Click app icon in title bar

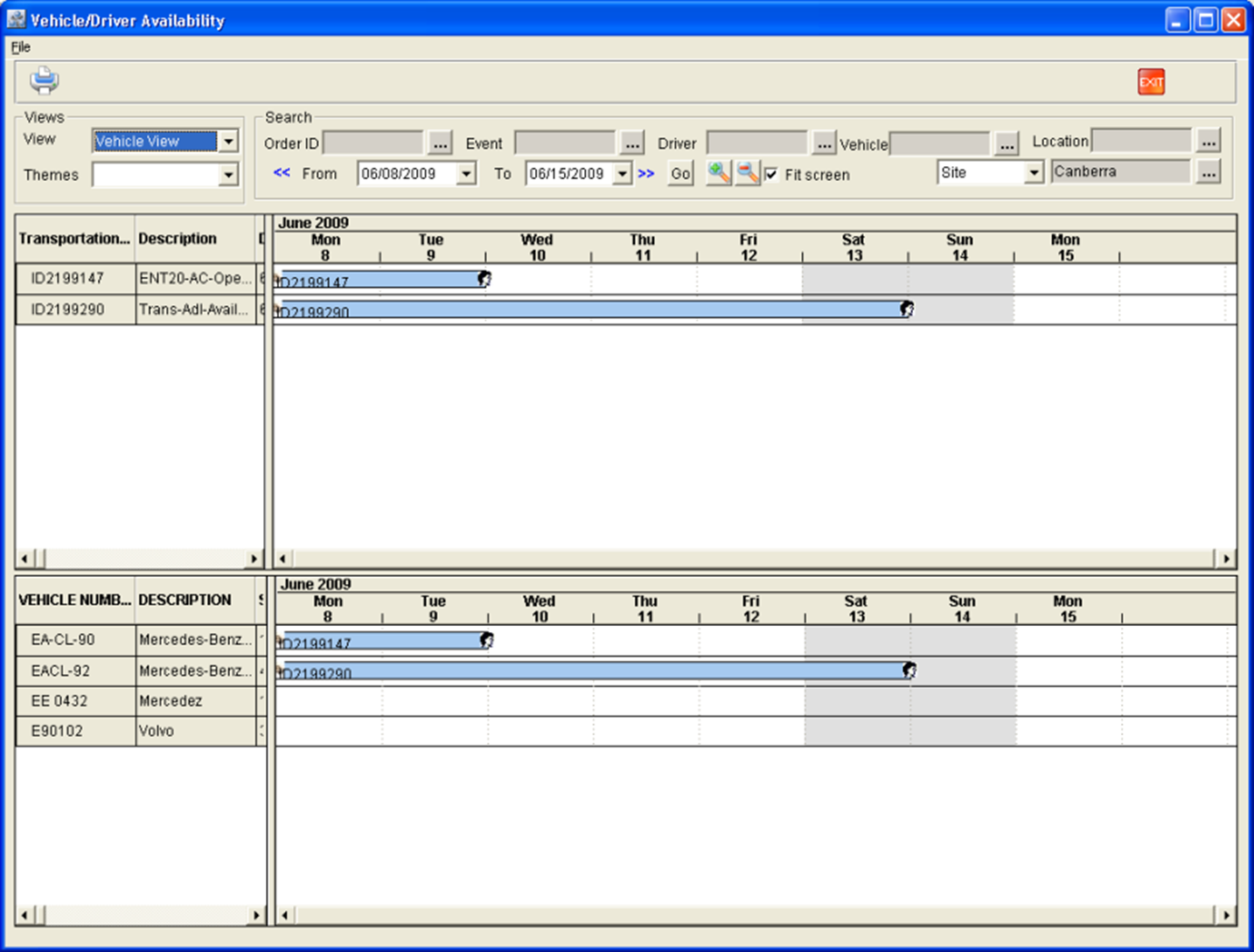click(16, 19)
